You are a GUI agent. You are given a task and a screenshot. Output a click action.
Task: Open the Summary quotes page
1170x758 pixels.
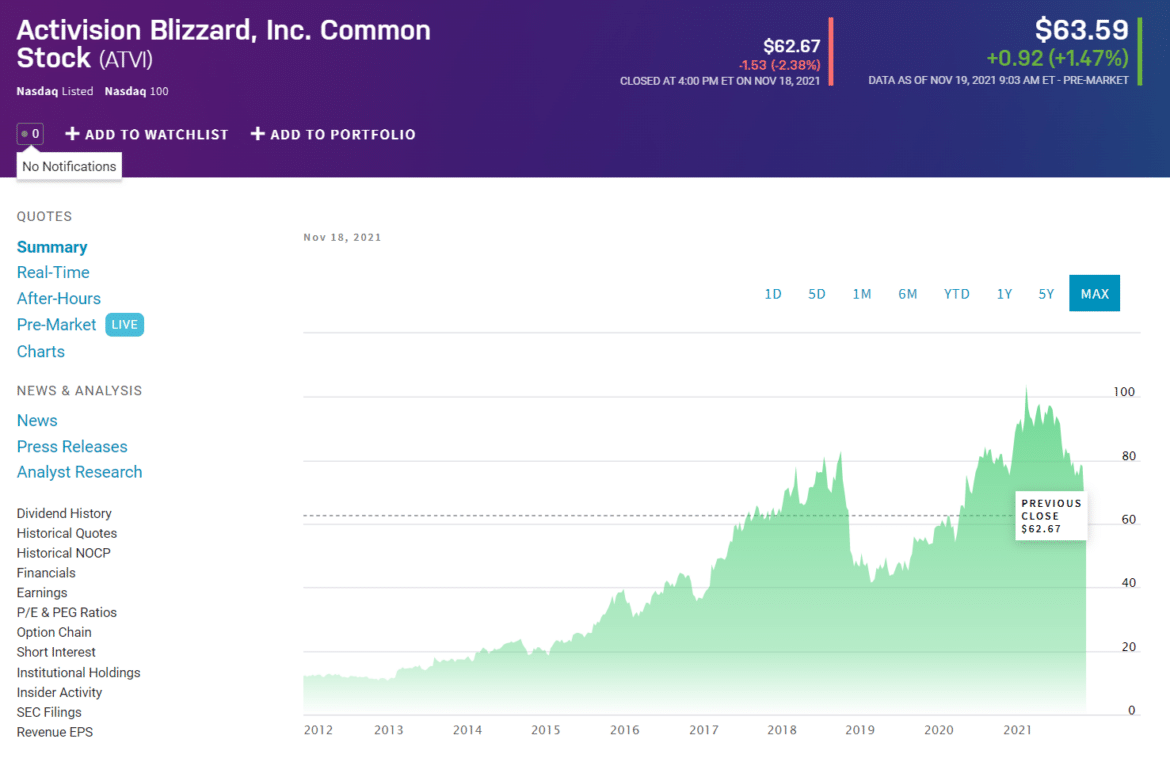[52, 246]
